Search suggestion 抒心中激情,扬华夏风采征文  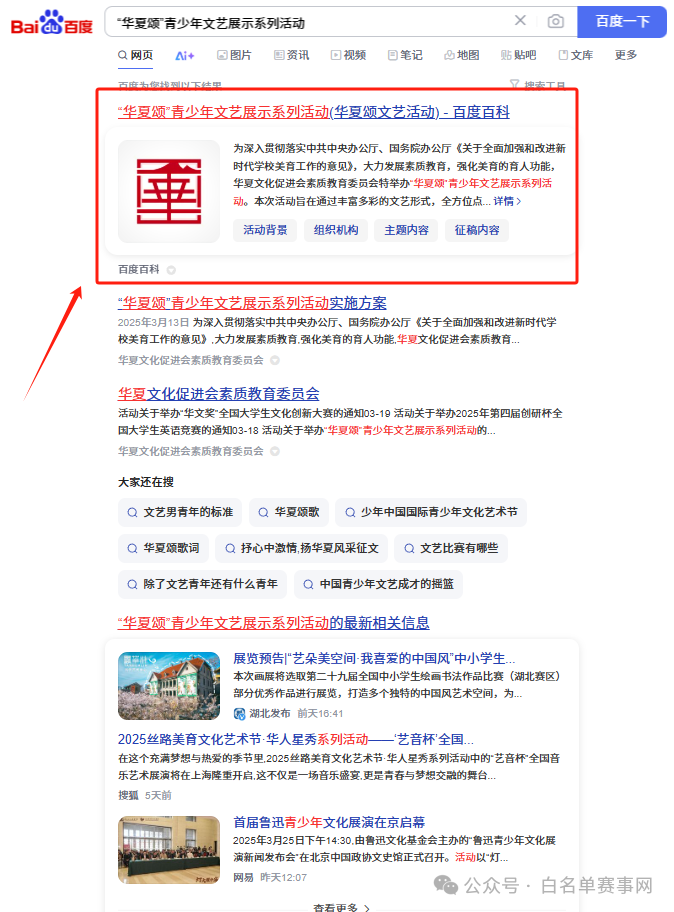[x=301, y=548]
